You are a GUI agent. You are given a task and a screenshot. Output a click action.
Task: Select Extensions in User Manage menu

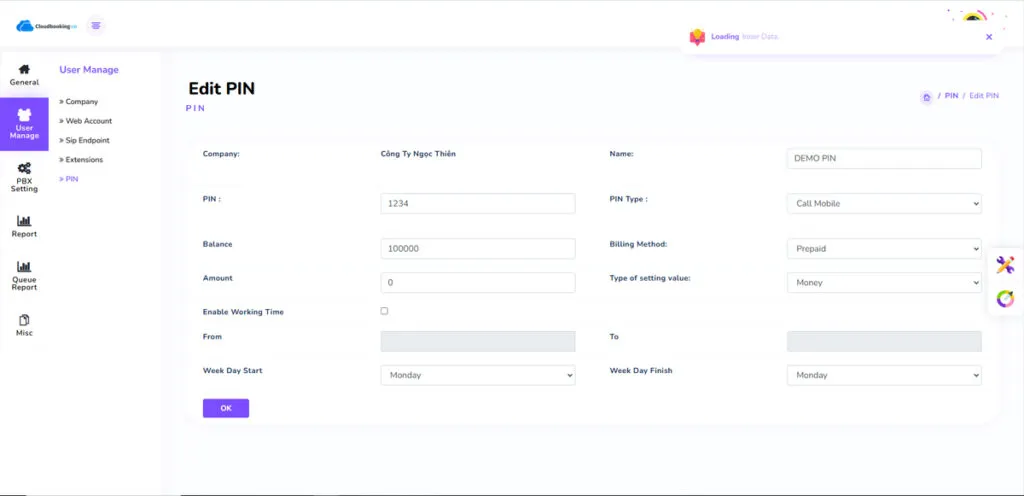(x=84, y=160)
